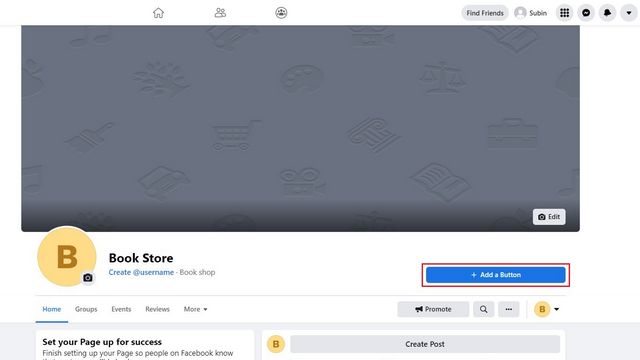This screenshot has height=360, width=640.
Task: Click the Book Store page title
Action: point(141,258)
